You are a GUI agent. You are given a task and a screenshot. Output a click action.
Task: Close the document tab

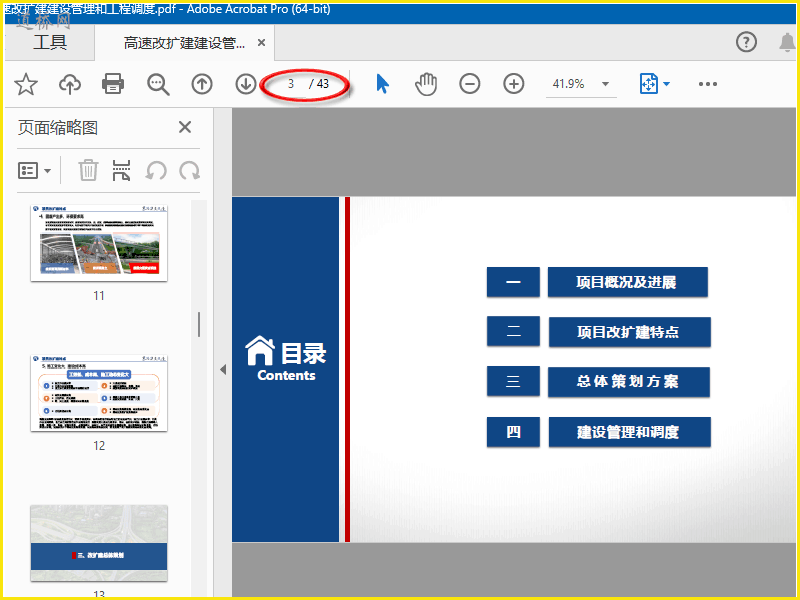pyautogui.click(x=261, y=43)
